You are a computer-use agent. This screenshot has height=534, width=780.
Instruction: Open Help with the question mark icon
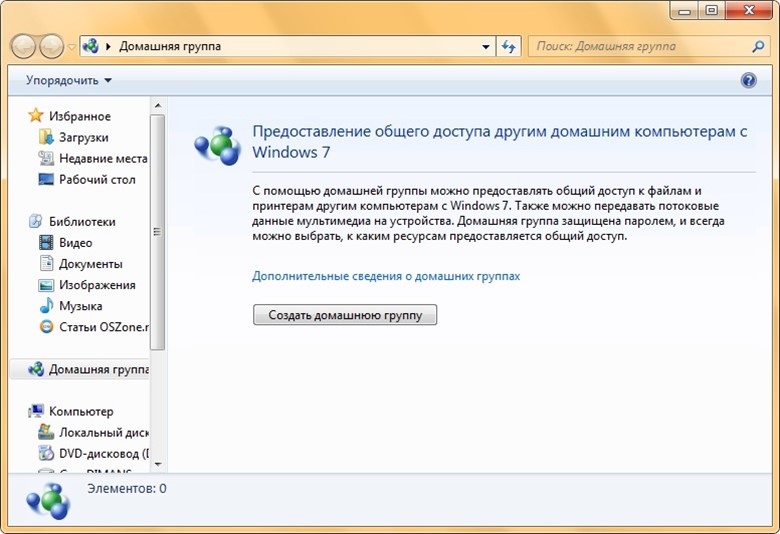point(748,80)
